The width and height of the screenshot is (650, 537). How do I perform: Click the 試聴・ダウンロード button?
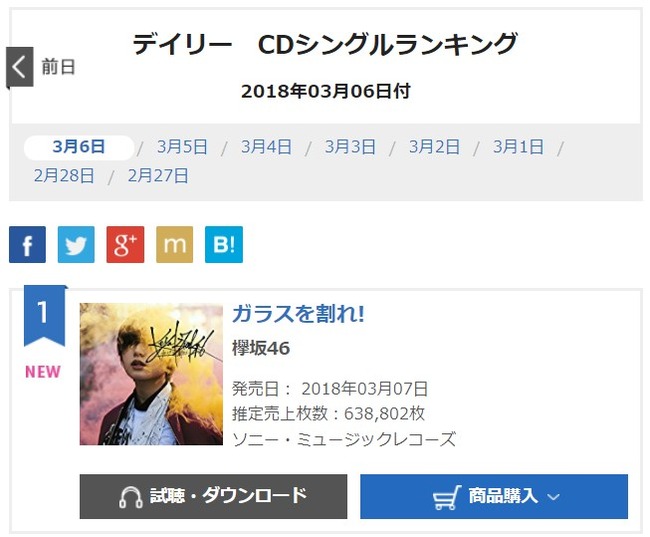coord(213,497)
